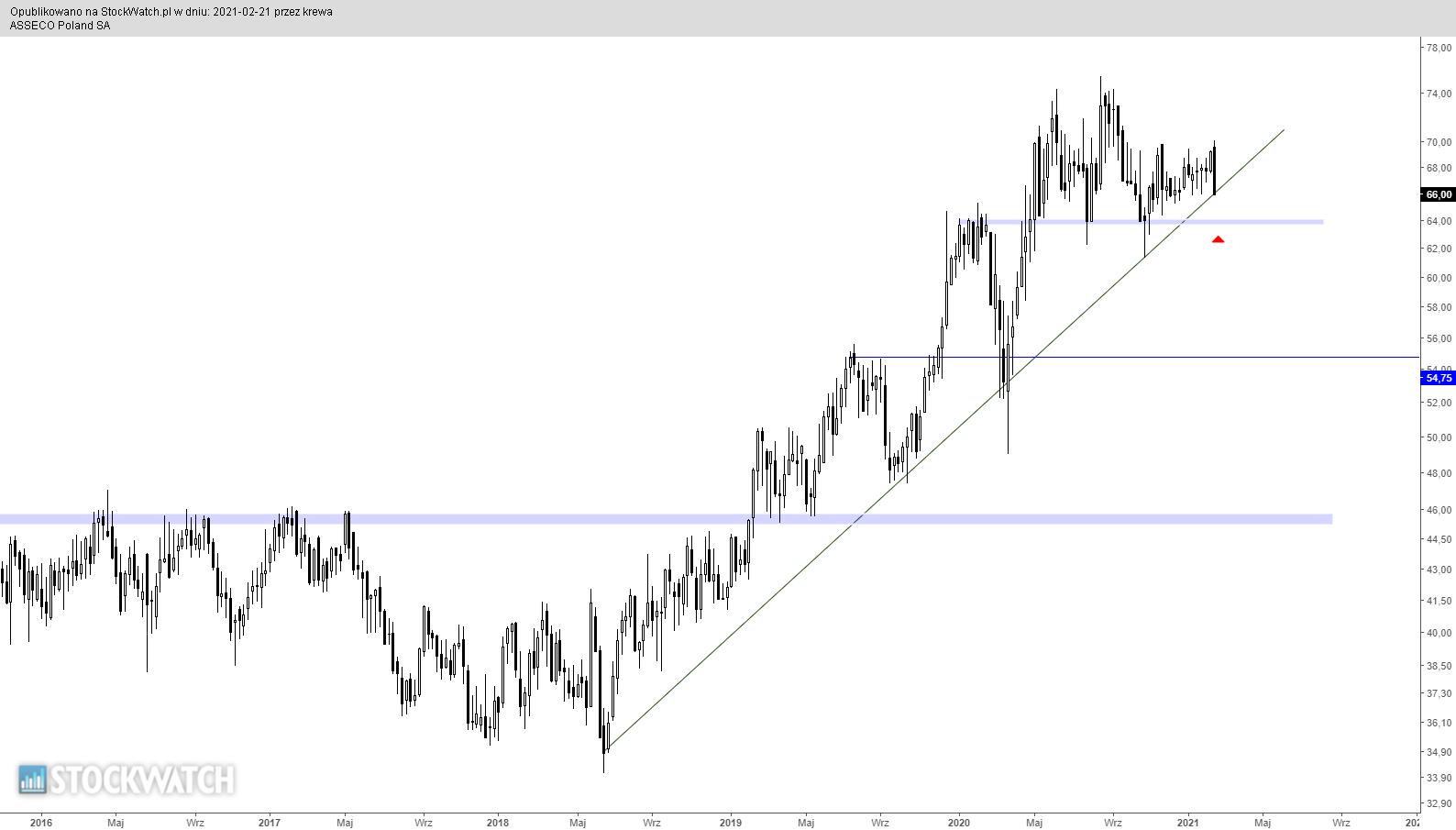
Task: Click the 2021 year label on time axis
Action: pyautogui.click(x=1188, y=823)
